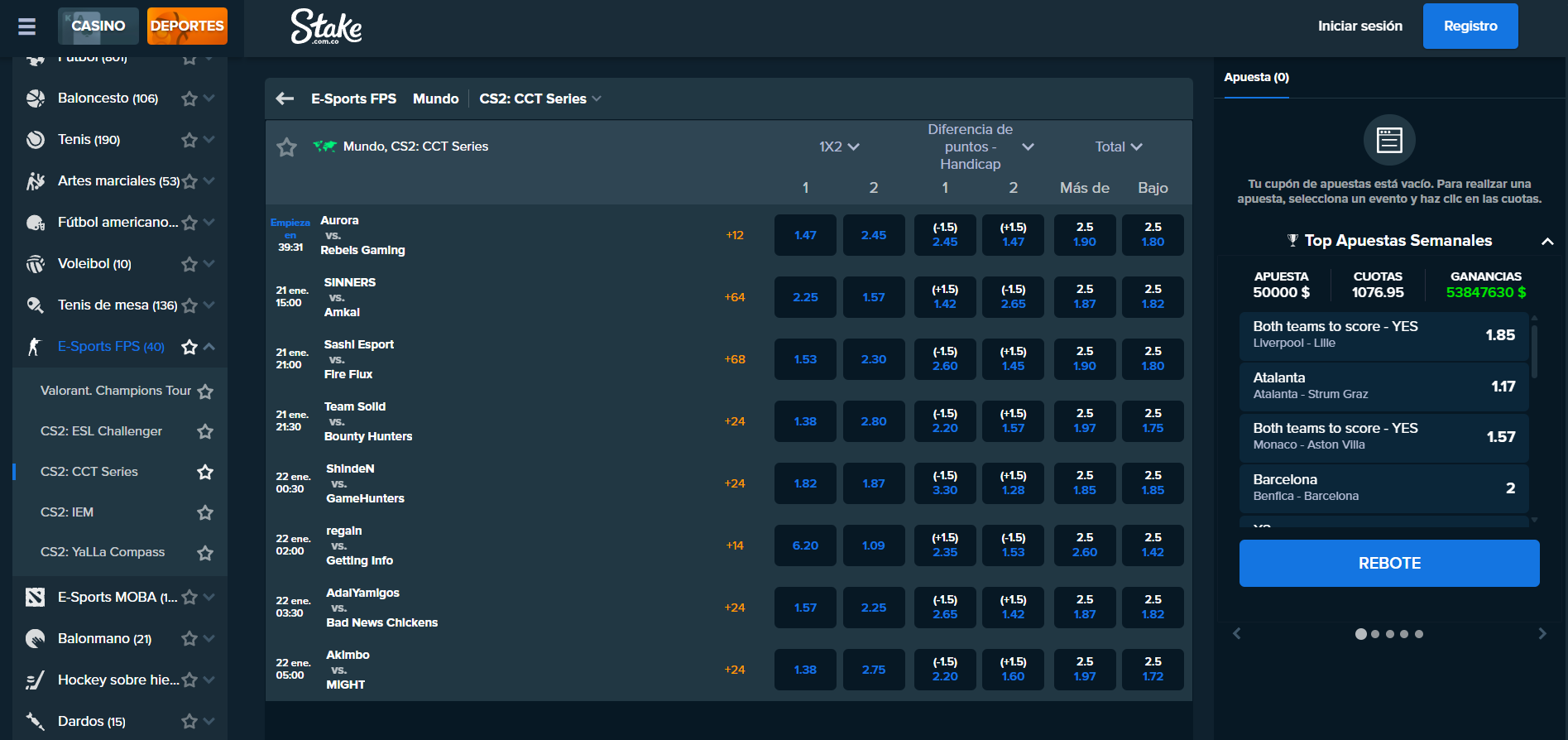Image resolution: width=1568 pixels, height=740 pixels.
Task: Select carousel dot number two
Action: coord(1375,634)
